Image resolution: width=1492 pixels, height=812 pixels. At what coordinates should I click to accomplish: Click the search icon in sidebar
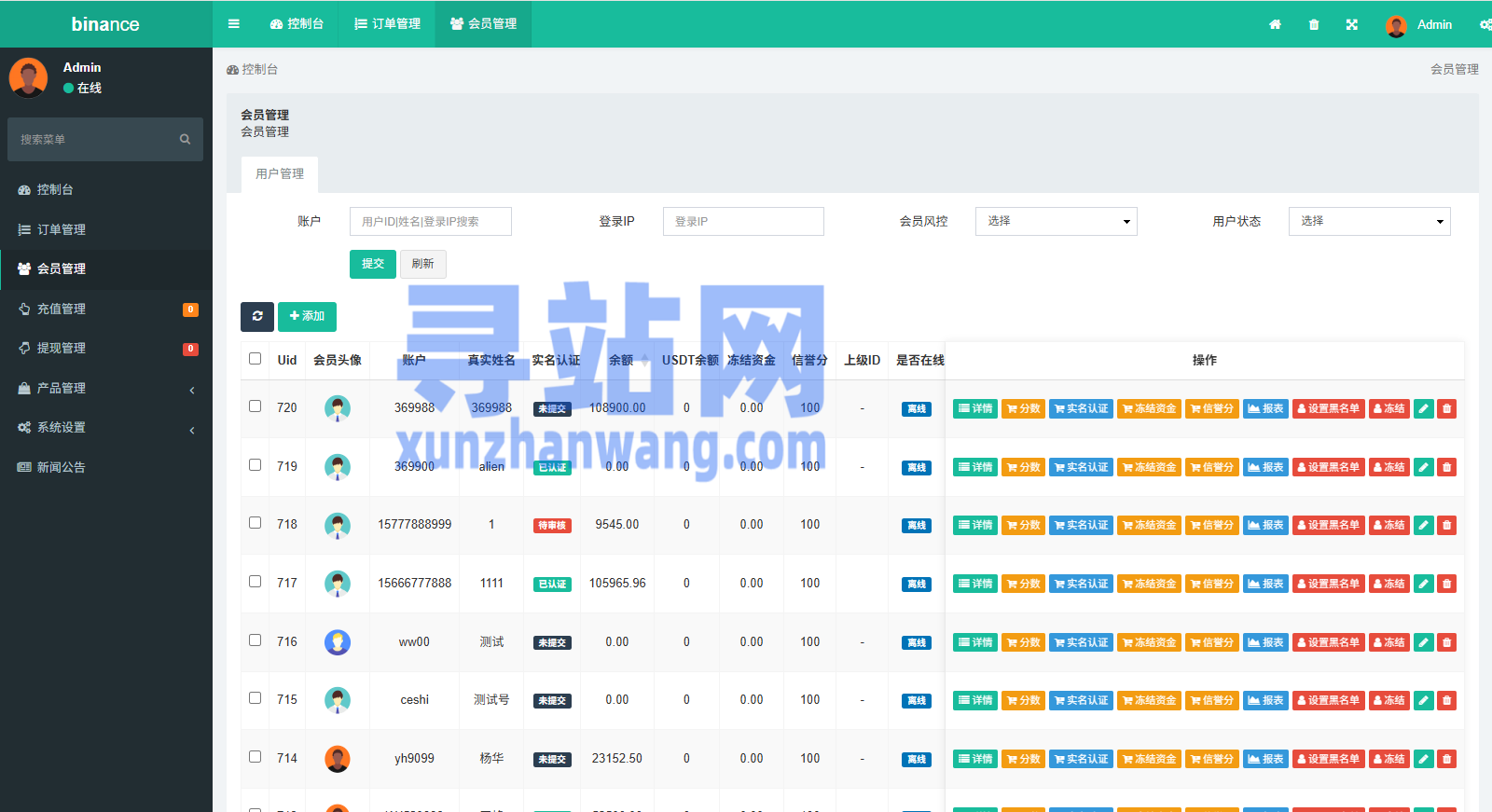[185, 139]
